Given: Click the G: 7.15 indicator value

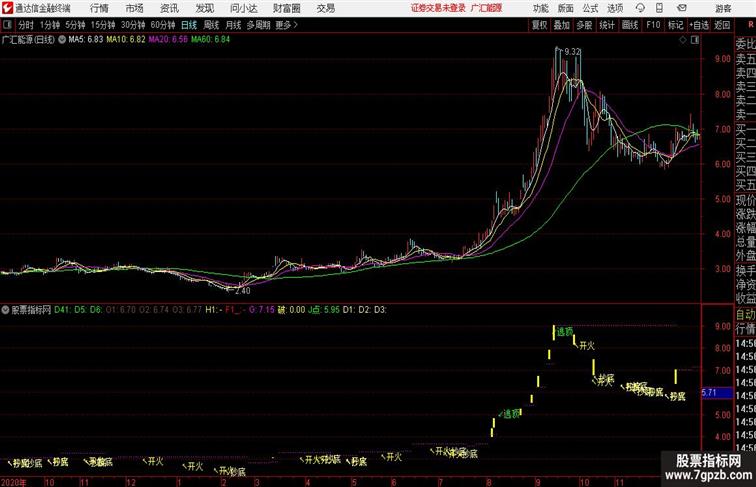Looking at the screenshot, I should [262, 310].
